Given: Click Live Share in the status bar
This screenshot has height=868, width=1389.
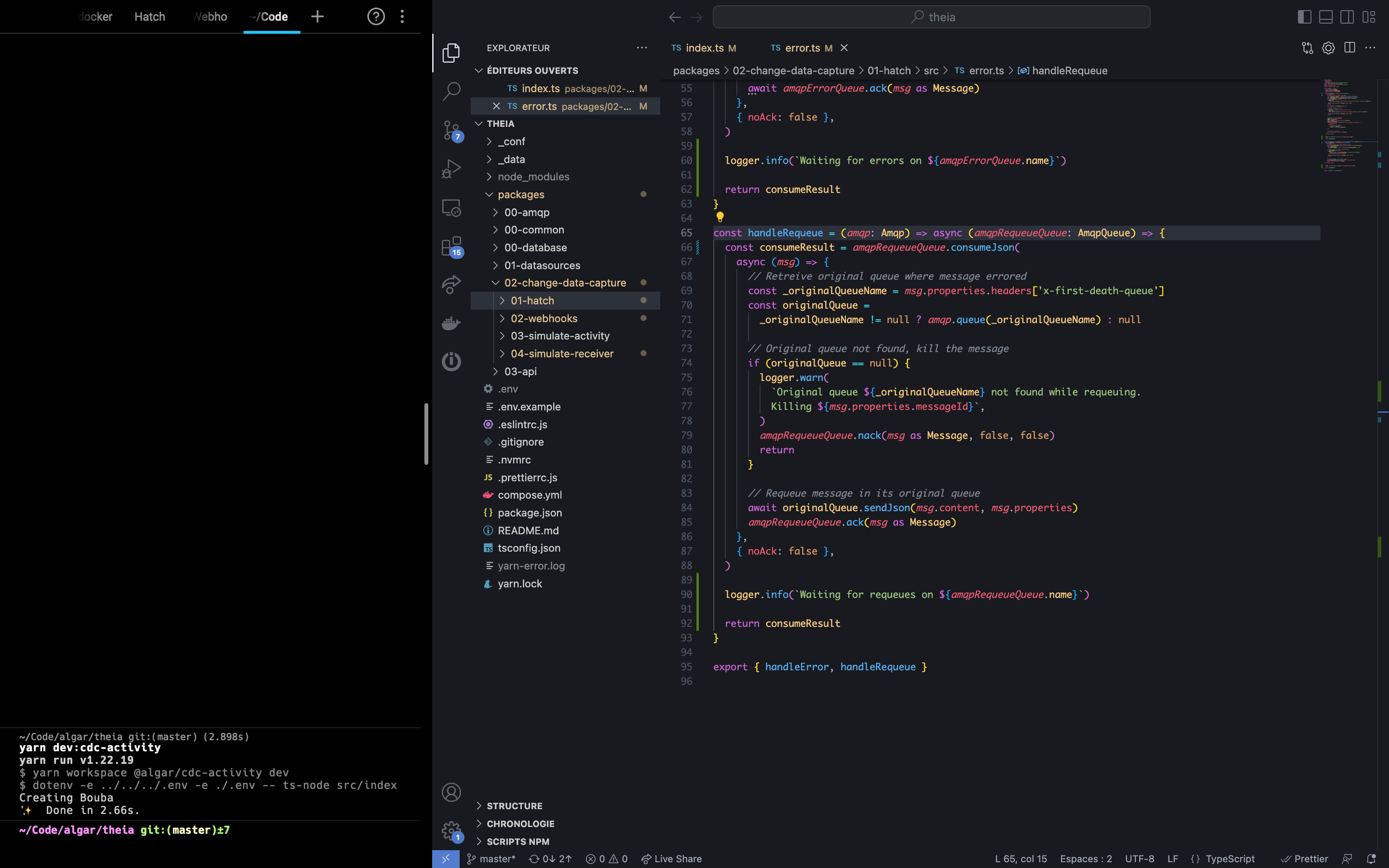Looking at the screenshot, I should (x=671, y=859).
